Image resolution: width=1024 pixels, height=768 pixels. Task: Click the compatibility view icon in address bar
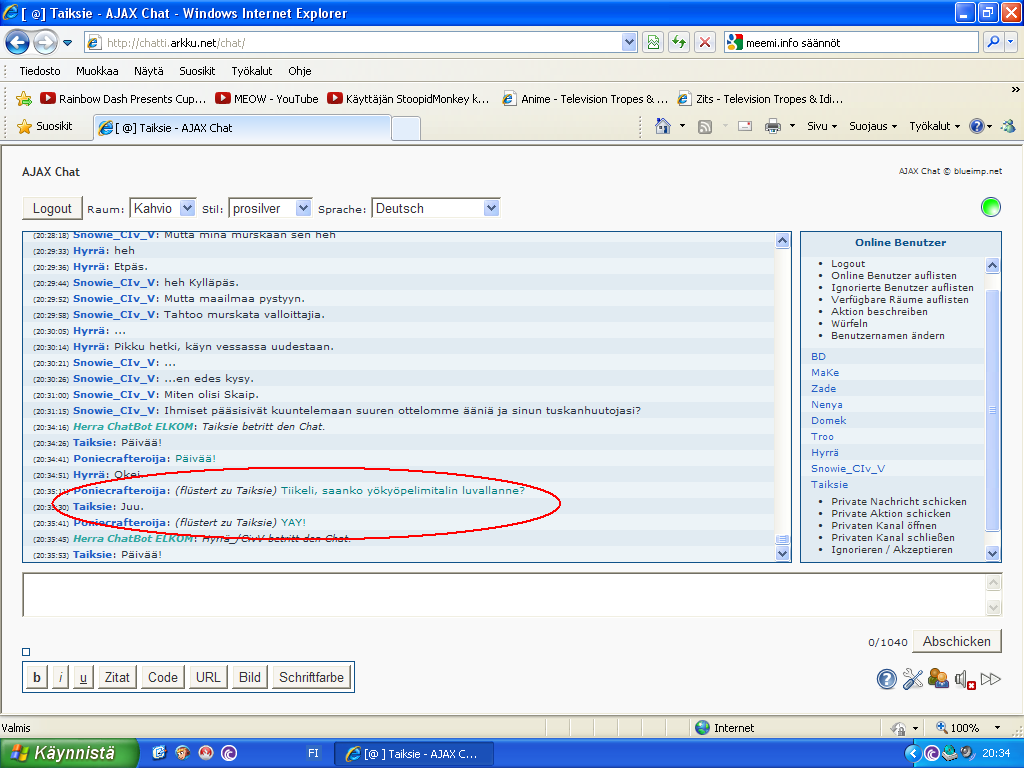[x=653, y=43]
